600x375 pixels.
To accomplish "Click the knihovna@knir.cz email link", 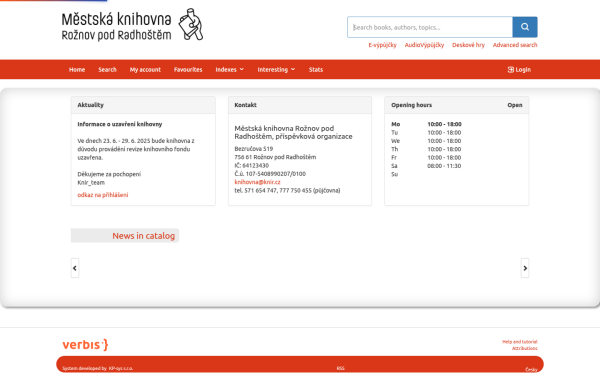I will tap(257, 182).
